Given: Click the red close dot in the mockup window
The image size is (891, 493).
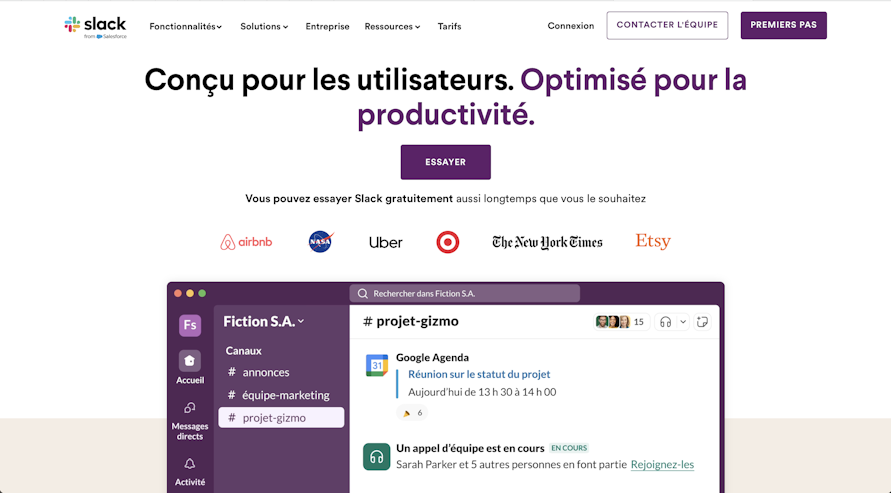Looking at the screenshot, I should (178, 294).
